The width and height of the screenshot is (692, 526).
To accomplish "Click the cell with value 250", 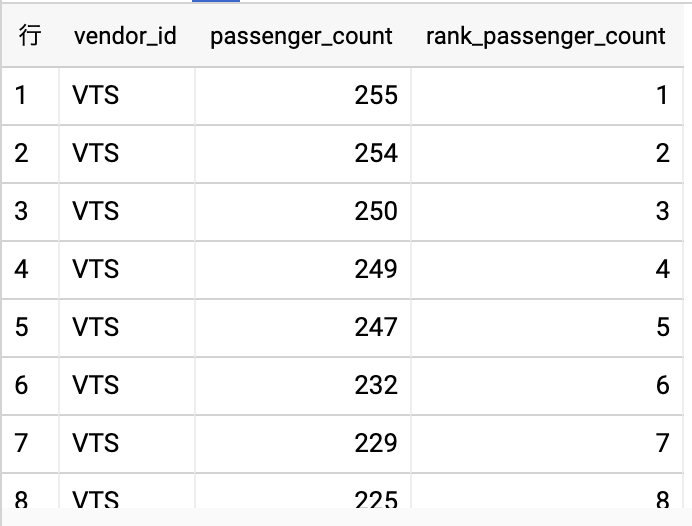I will pyautogui.click(x=375, y=211).
